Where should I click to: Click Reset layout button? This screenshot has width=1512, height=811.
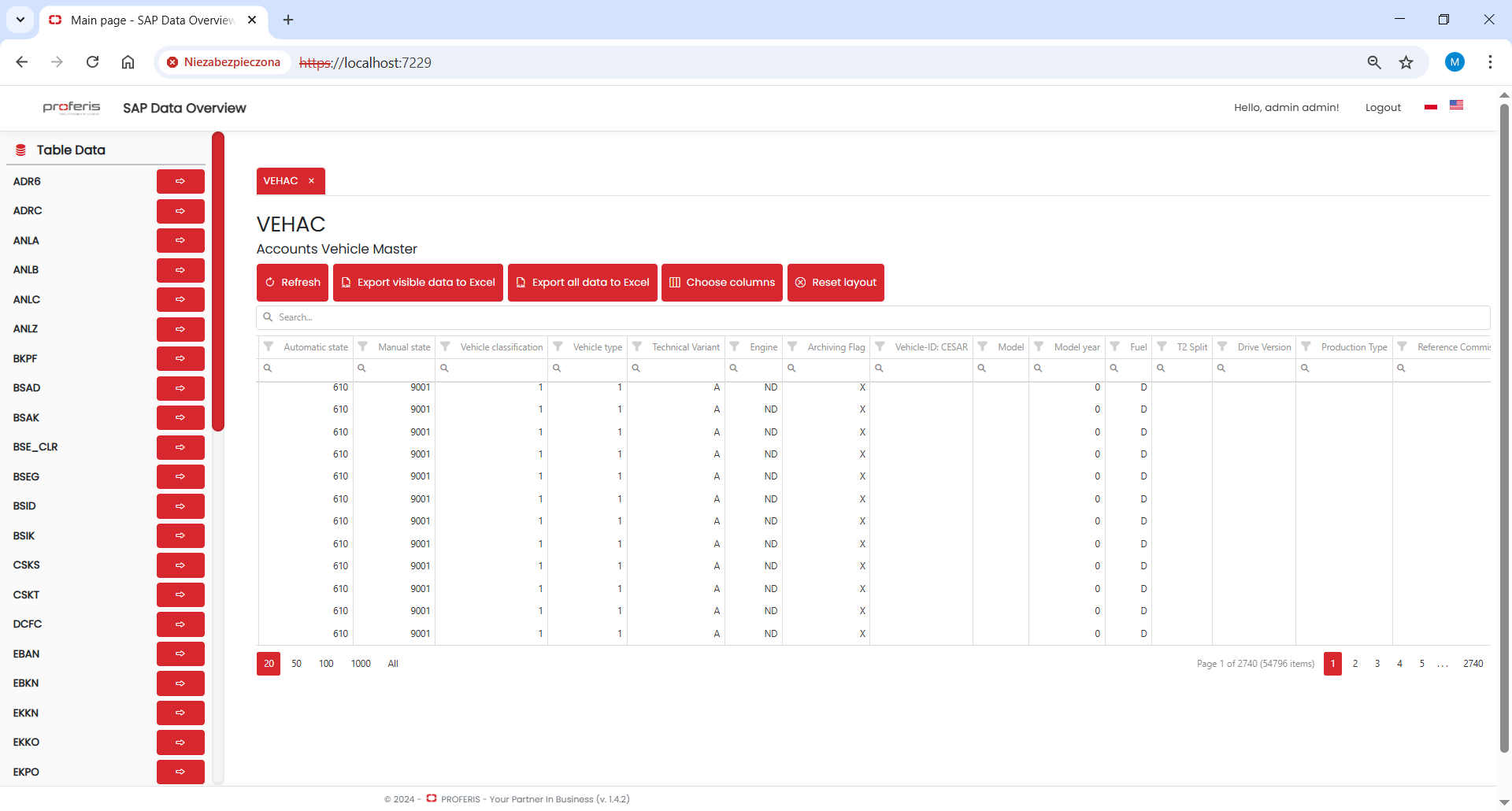[836, 283]
